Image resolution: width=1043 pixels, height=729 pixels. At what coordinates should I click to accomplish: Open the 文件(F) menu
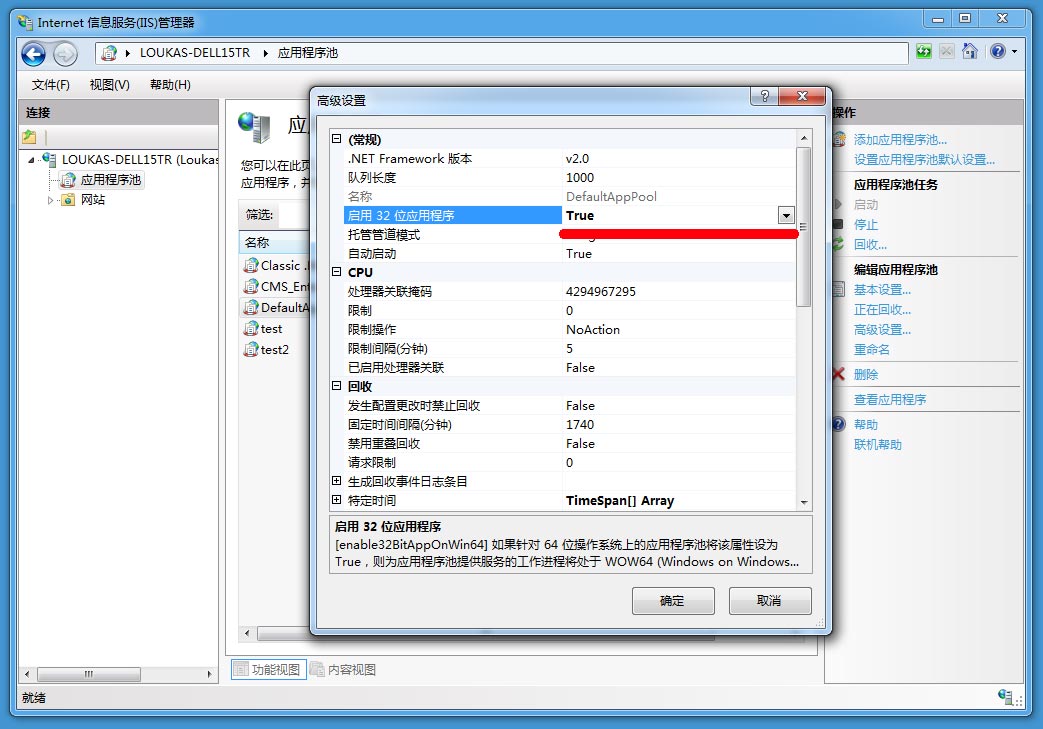click(x=51, y=84)
